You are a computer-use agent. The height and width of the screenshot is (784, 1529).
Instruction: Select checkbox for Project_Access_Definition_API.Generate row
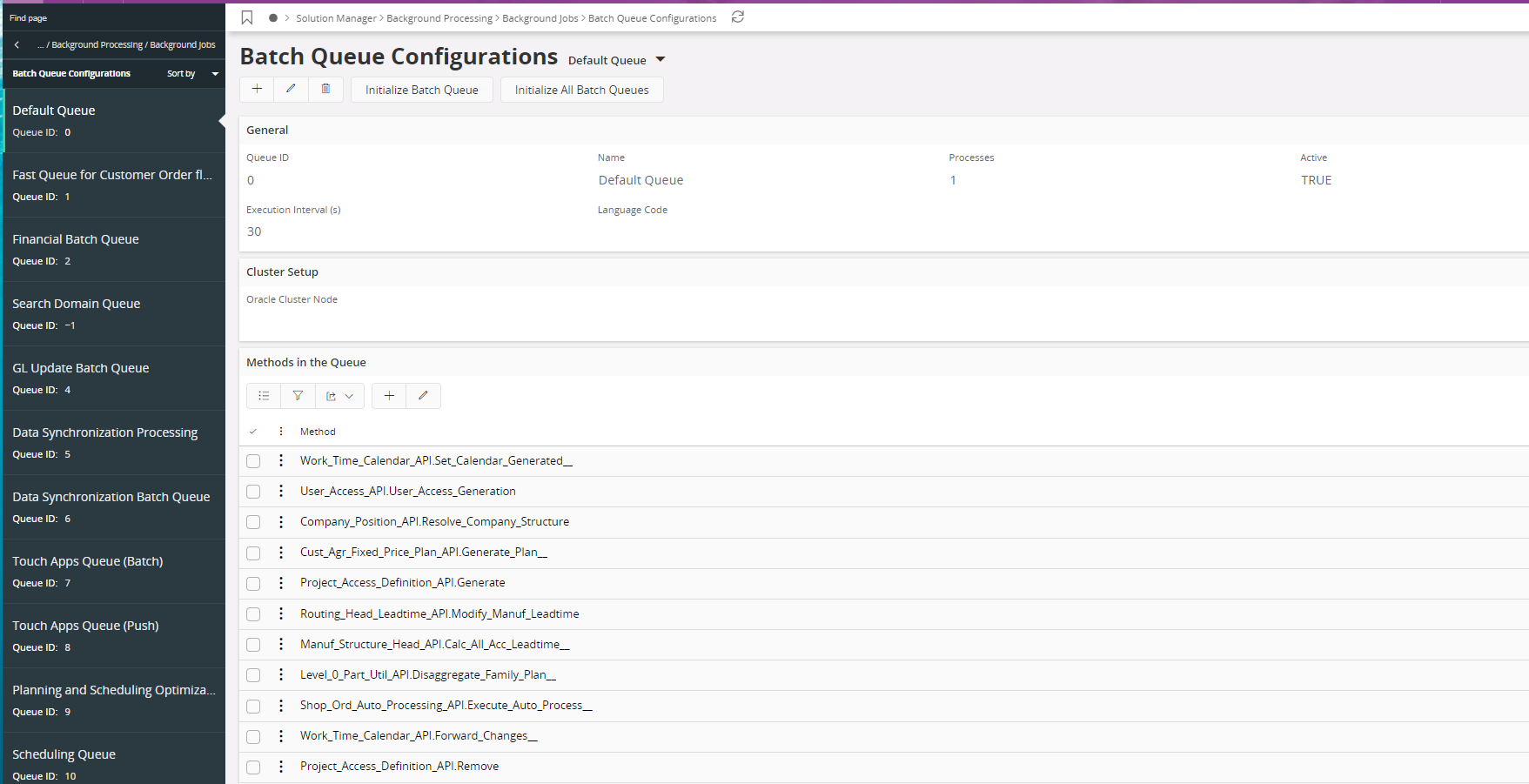[253, 583]
